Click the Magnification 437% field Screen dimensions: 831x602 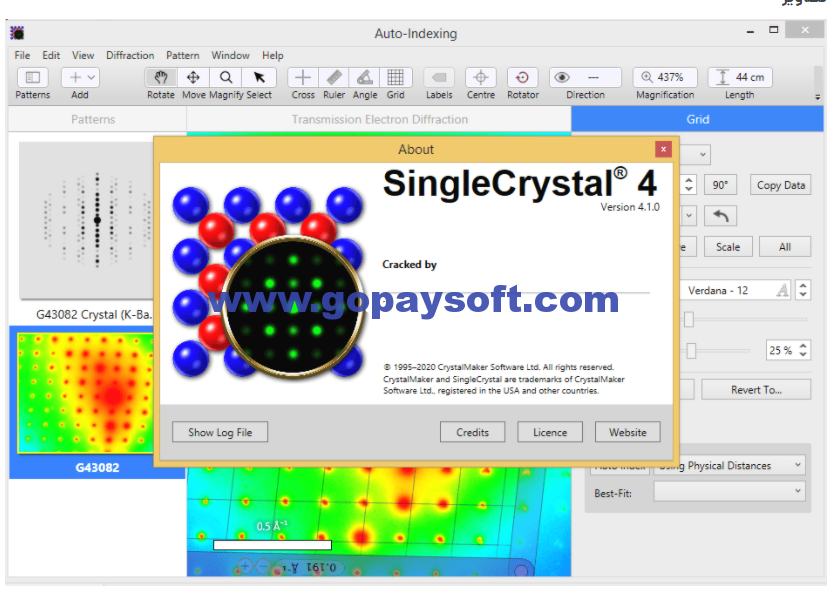pyautogui.click(x=665, y=77)
